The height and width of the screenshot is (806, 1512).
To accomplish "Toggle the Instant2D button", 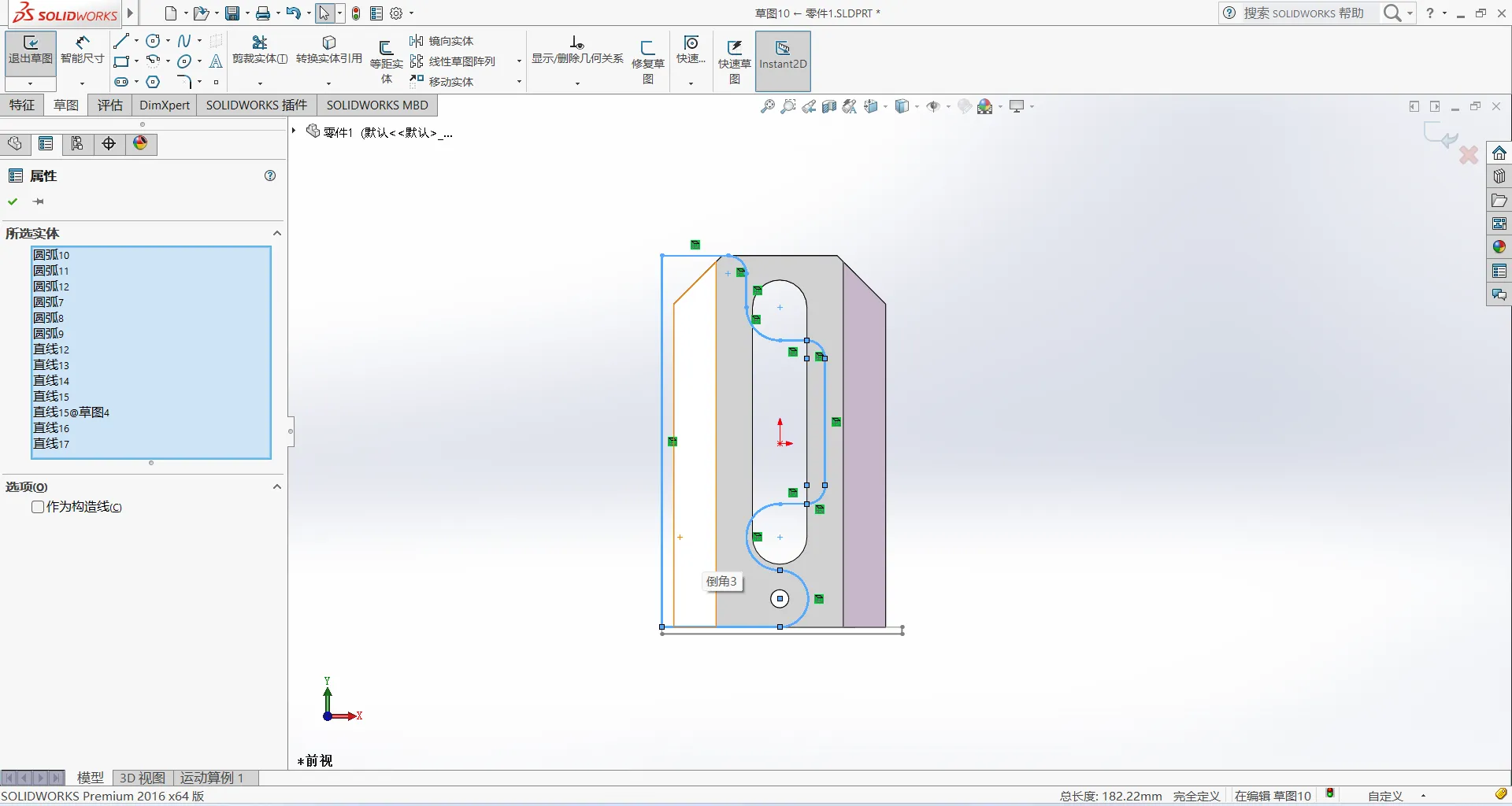I will pos(783,61).
